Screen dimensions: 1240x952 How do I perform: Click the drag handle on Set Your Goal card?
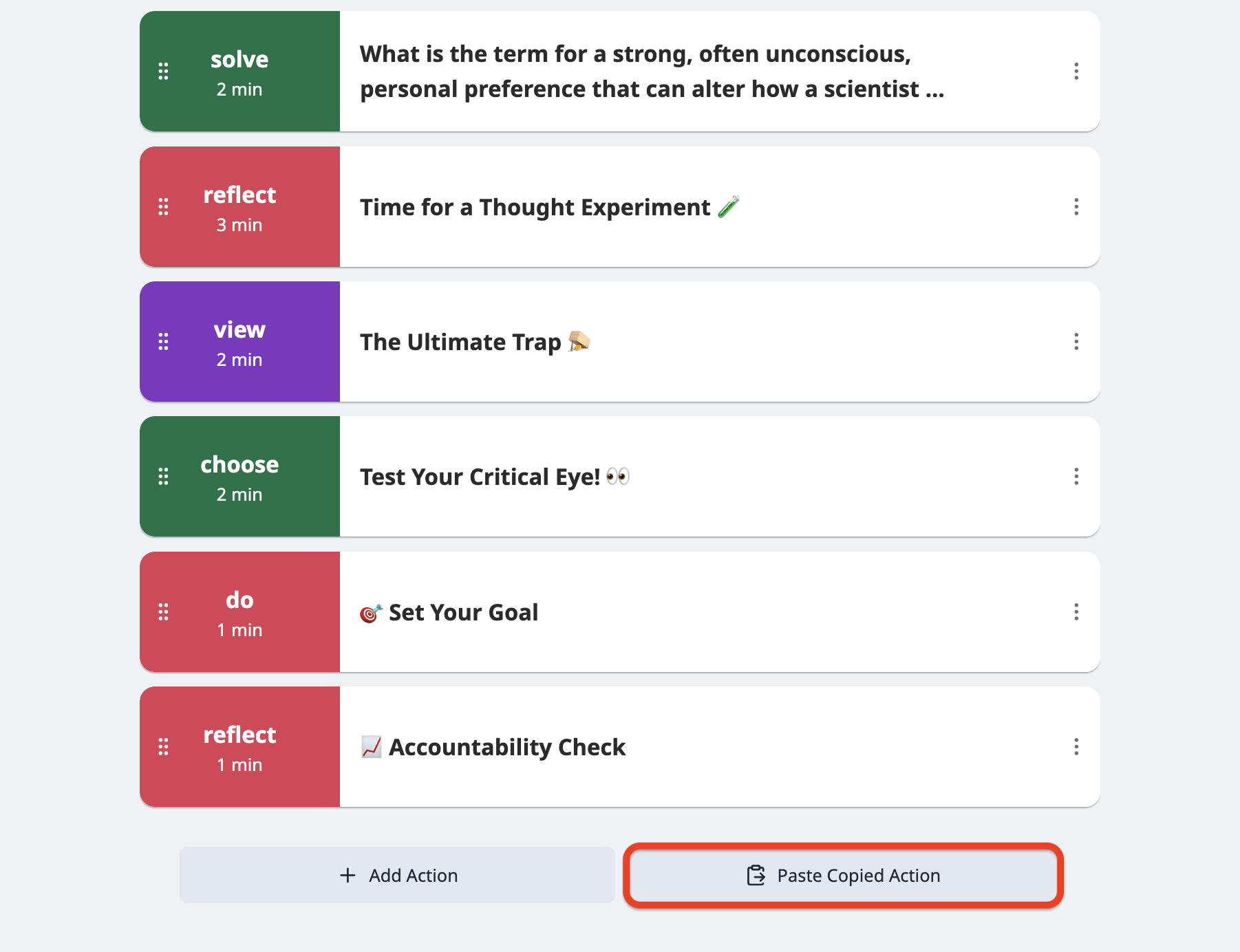coord(163,612)
